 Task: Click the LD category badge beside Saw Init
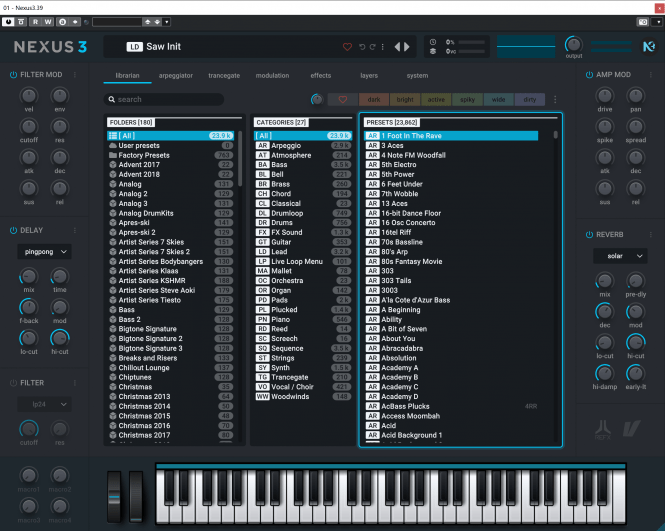(x=134, y=47)
